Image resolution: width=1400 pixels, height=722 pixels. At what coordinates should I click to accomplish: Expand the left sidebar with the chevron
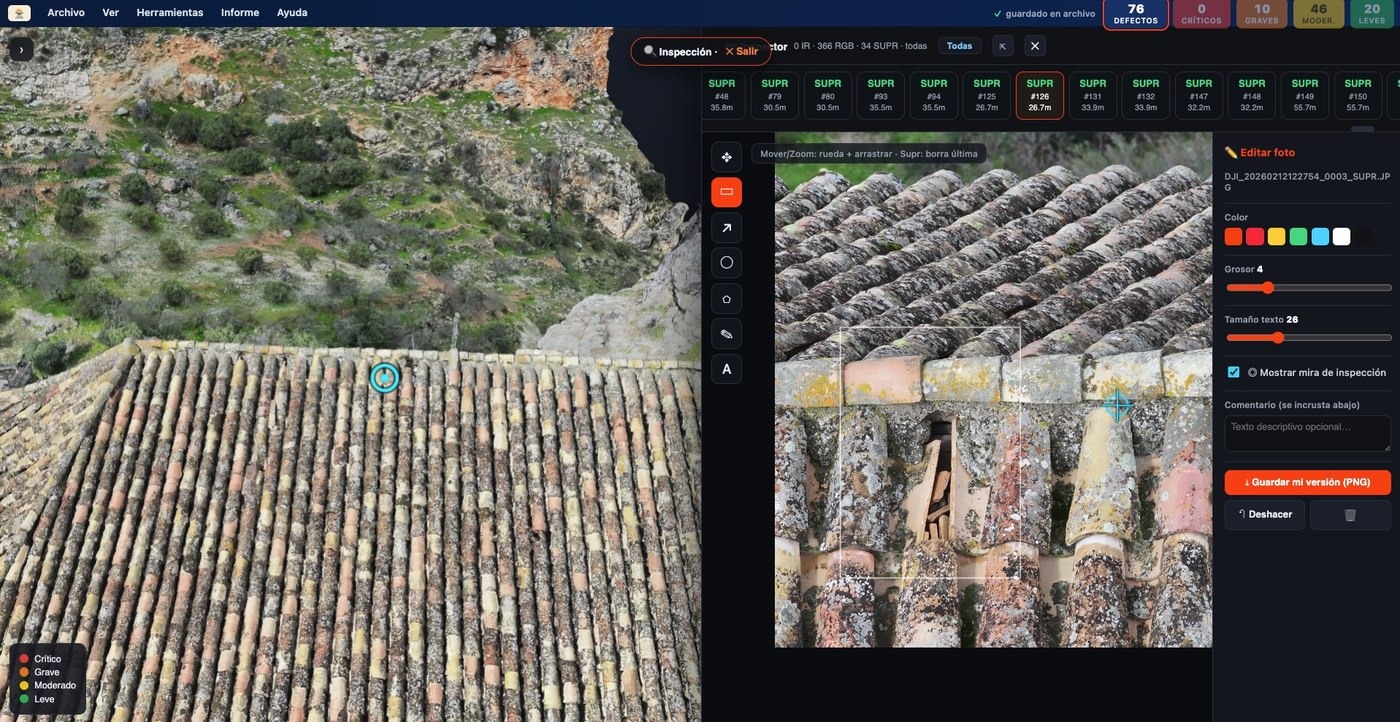point(21,49)
